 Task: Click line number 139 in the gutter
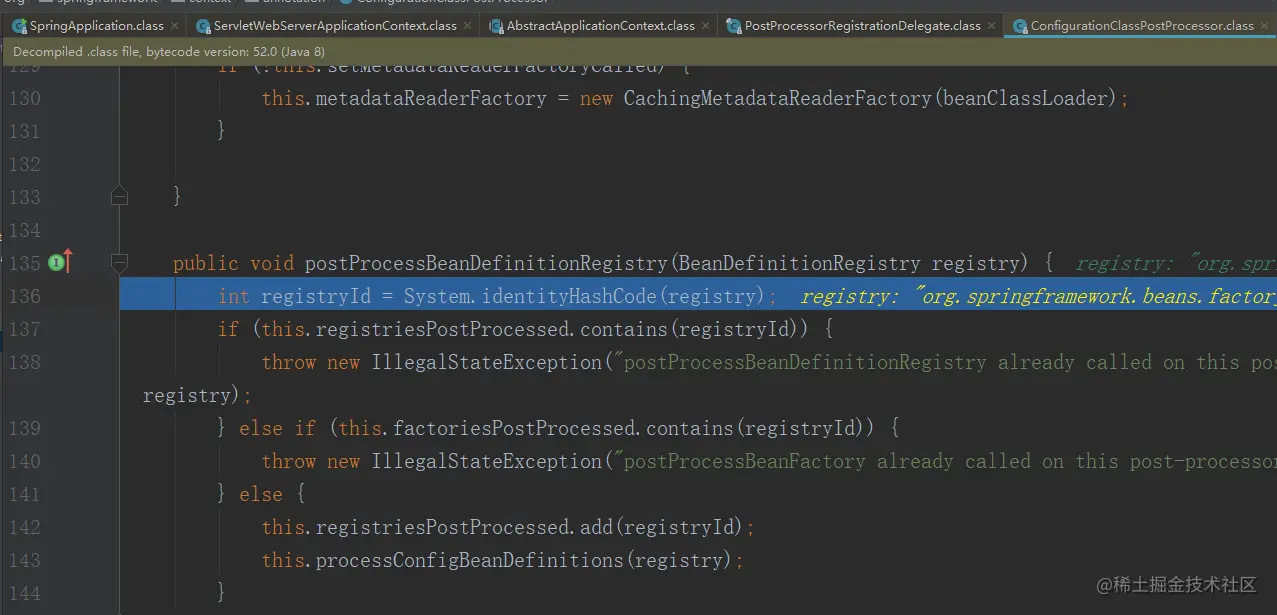[25, 428]
